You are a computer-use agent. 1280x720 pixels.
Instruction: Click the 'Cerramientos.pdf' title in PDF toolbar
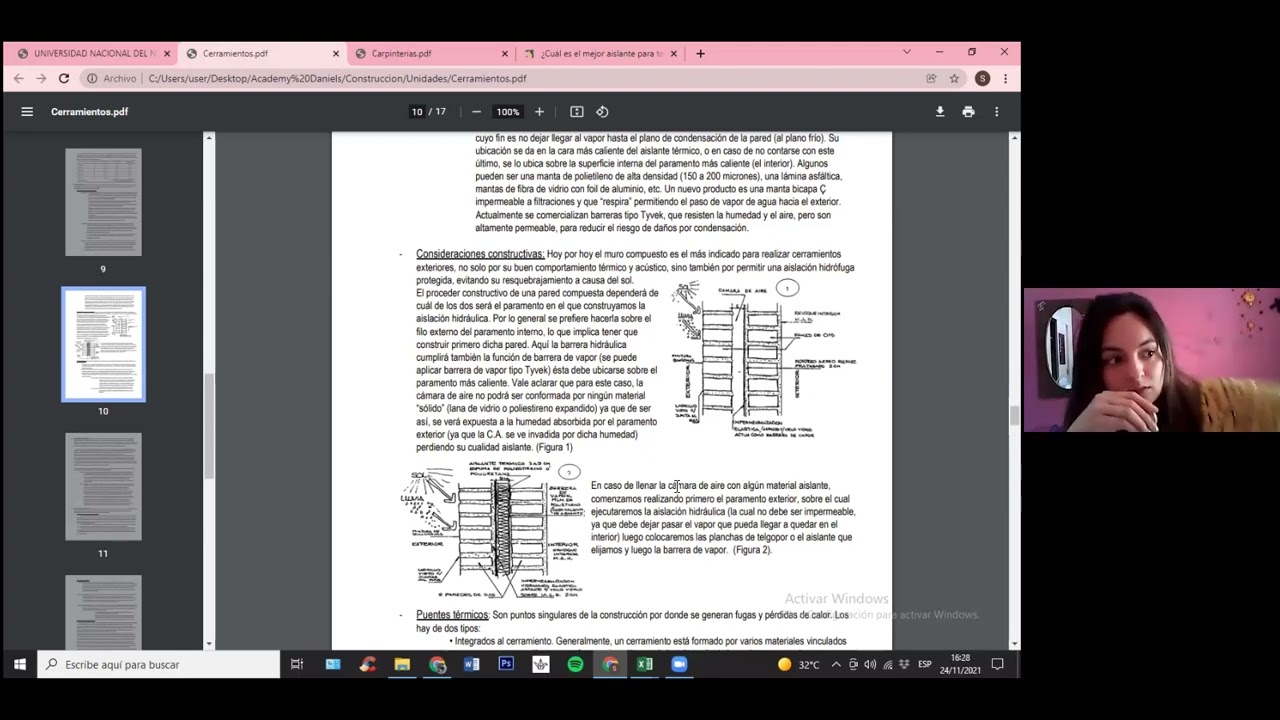pyautogui.click(x=89, y=112)
